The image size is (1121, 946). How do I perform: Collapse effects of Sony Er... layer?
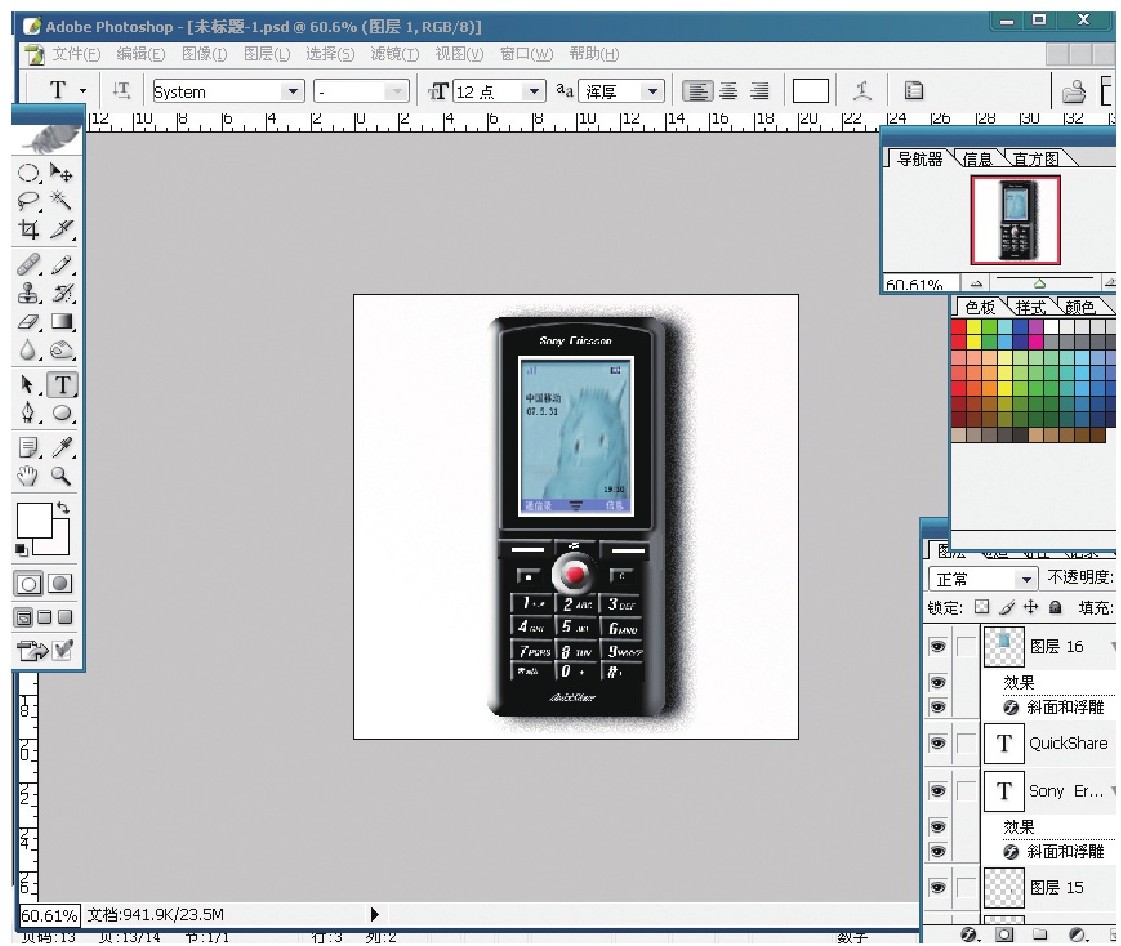[1112, 791]
